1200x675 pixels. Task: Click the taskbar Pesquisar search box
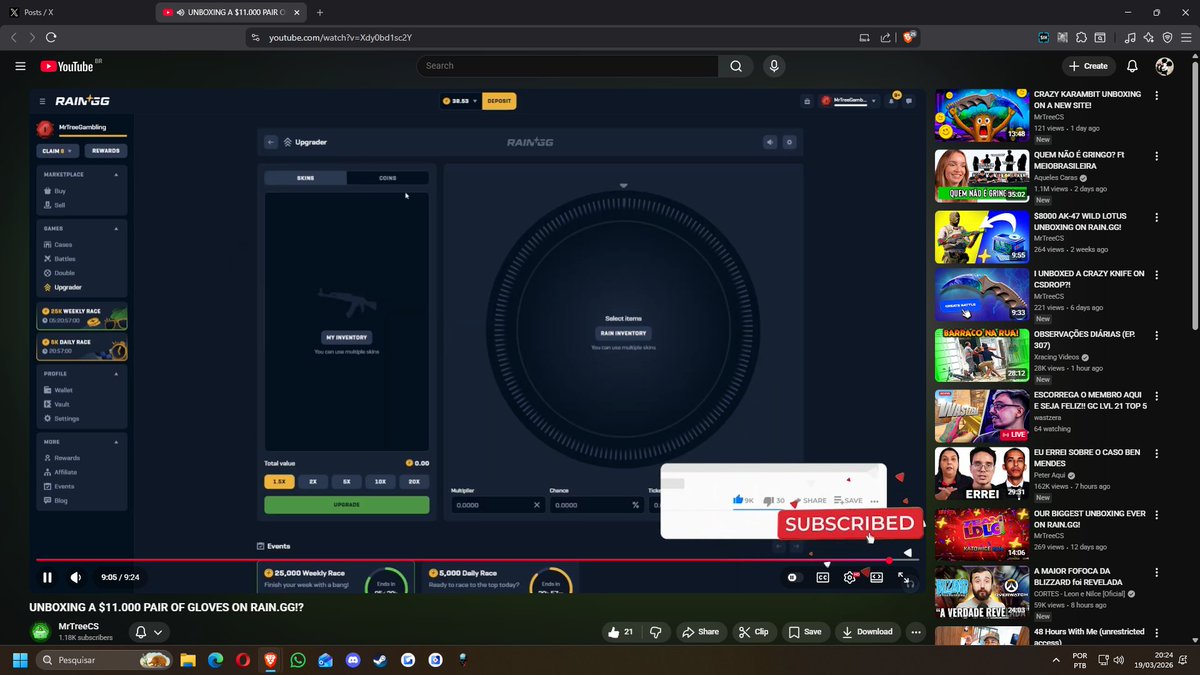click(104, 660)
